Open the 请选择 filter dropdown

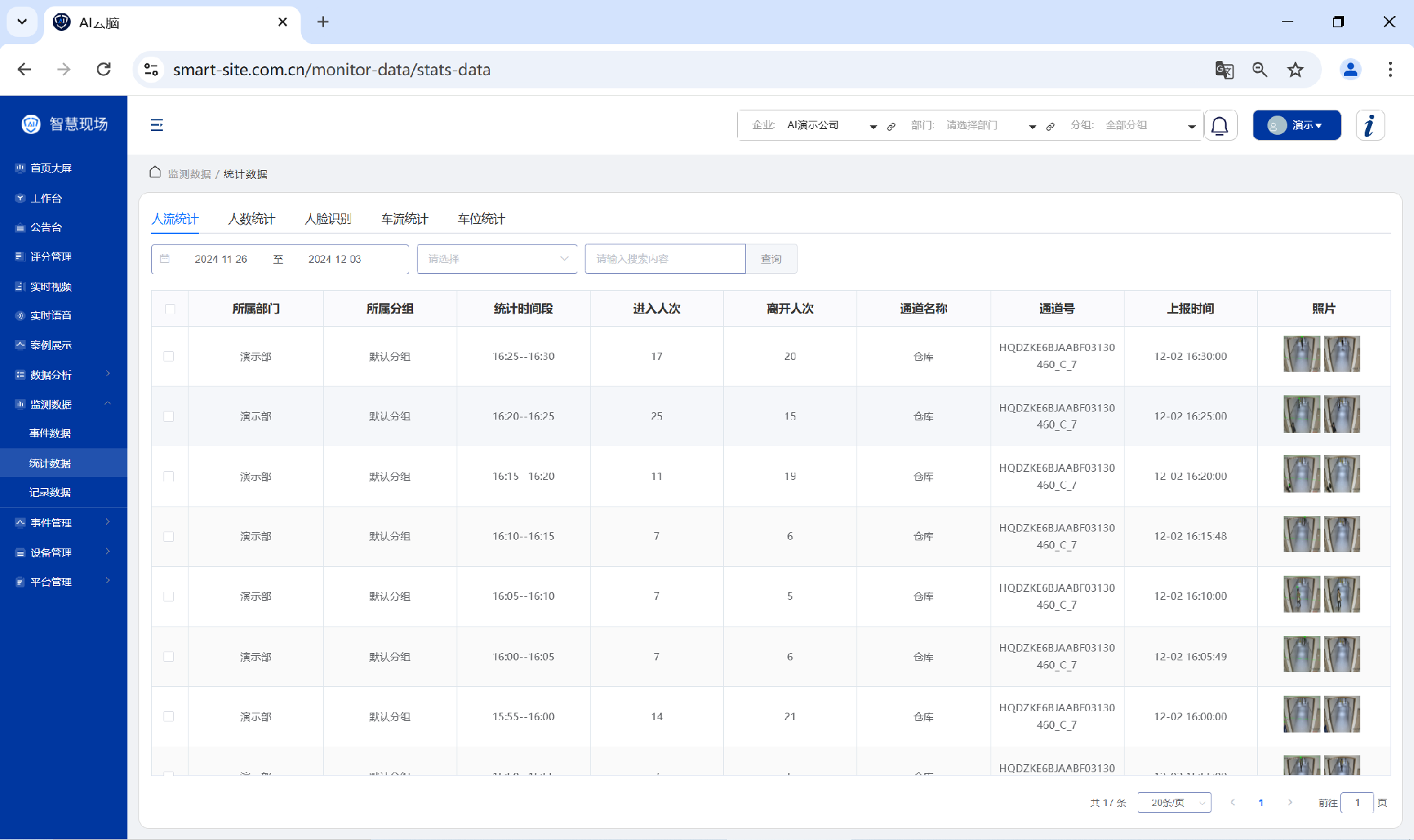pyautogui.click(x=497, y=259)
